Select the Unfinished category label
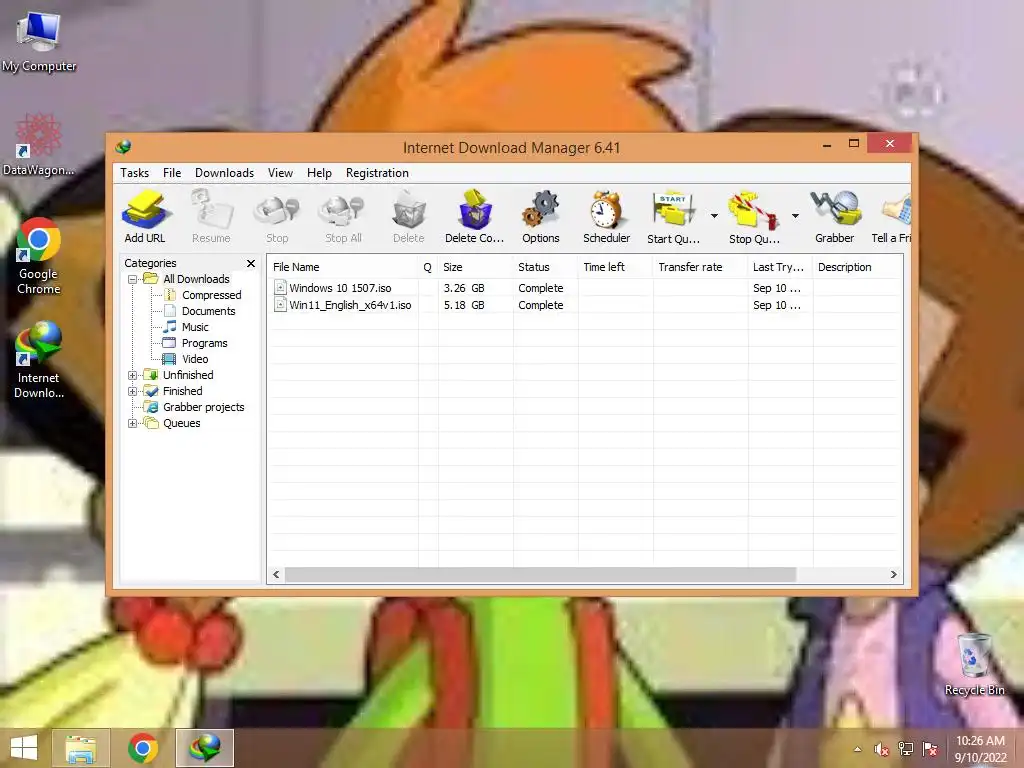Screen dimensions: 1024x768 [188, 376]
